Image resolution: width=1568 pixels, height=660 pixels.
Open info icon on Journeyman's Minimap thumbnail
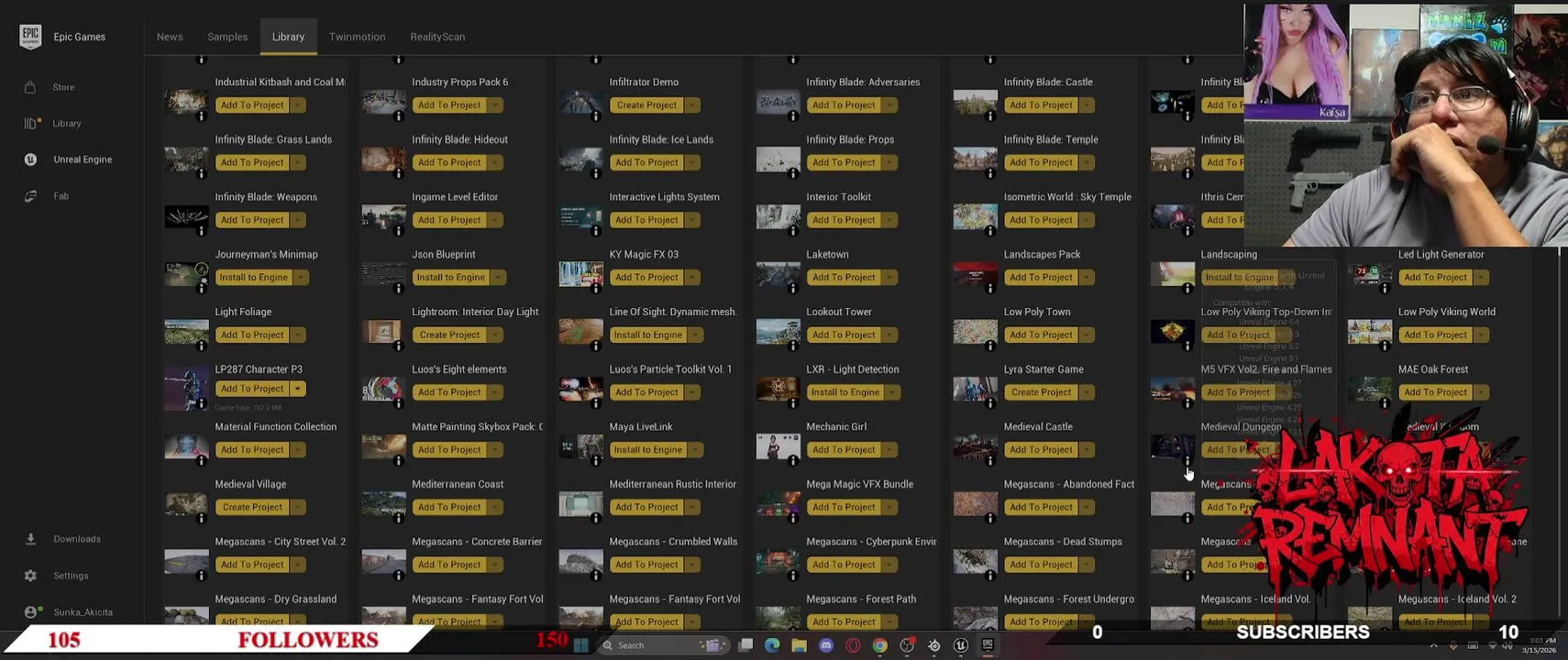tap(202, 288)
